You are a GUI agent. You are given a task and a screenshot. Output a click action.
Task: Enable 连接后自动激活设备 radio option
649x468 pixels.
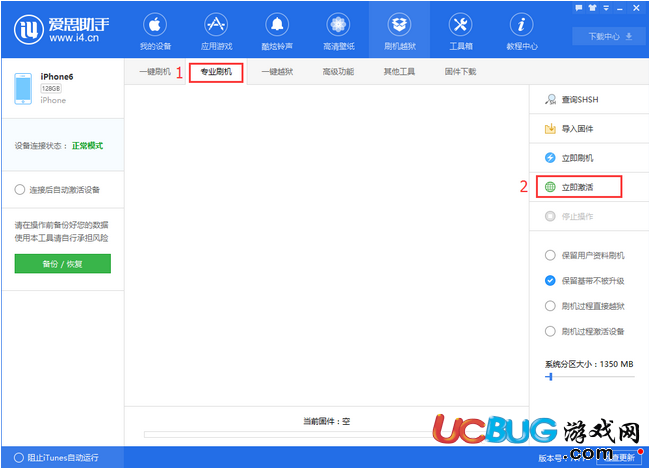click(19, 190)
